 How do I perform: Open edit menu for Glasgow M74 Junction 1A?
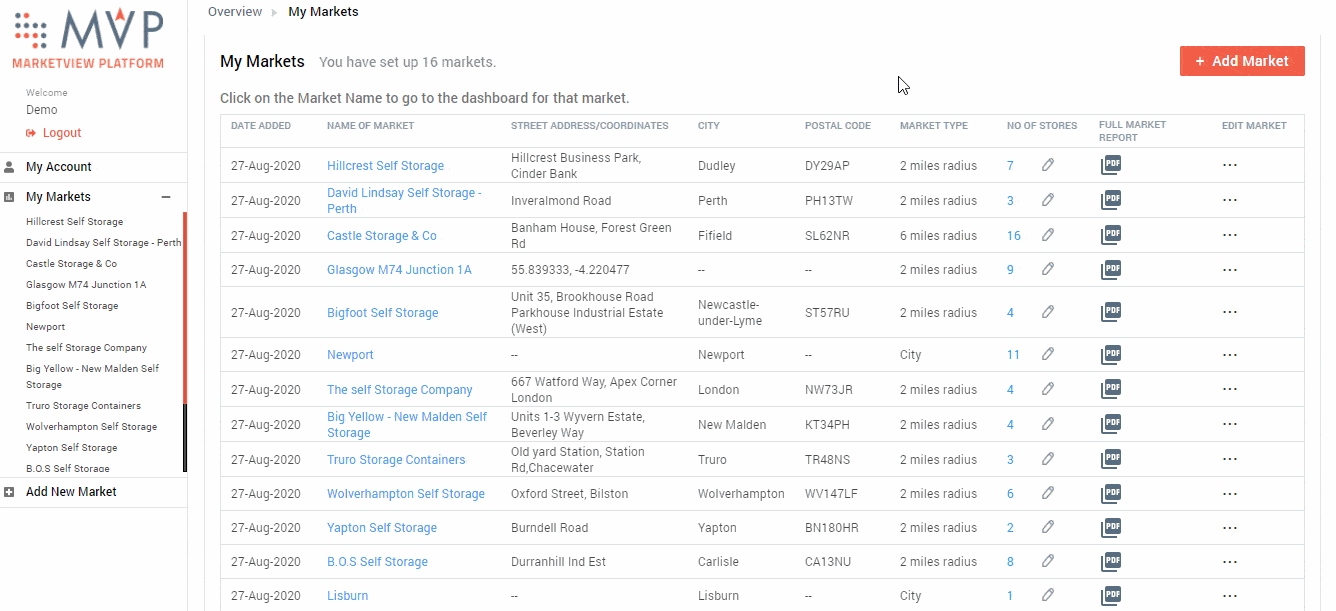click(x=1230, y=269)
